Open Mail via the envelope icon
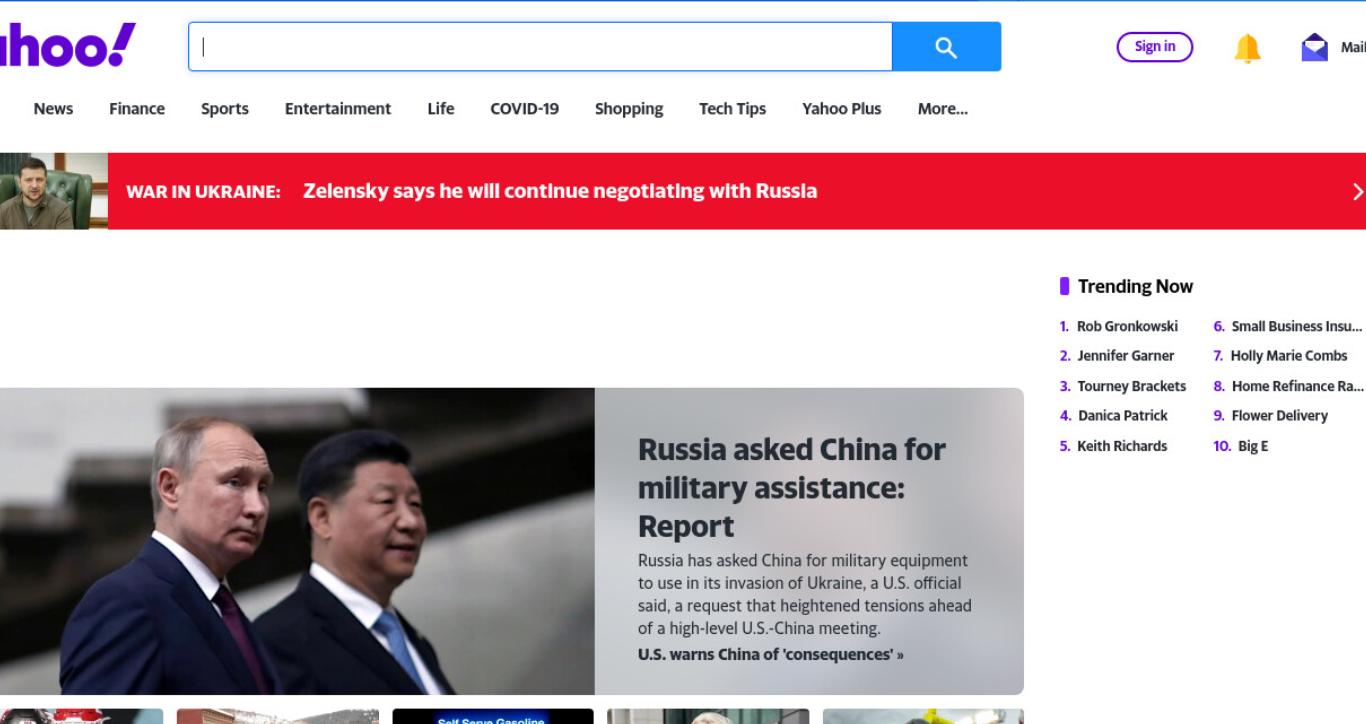The width and height of the screenshot is (1366, 724). [1314, 47]
